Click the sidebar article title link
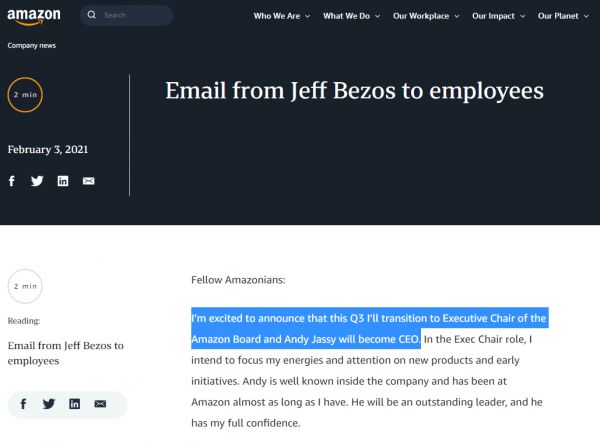This screenshot has width=600, height=444. 65,352
